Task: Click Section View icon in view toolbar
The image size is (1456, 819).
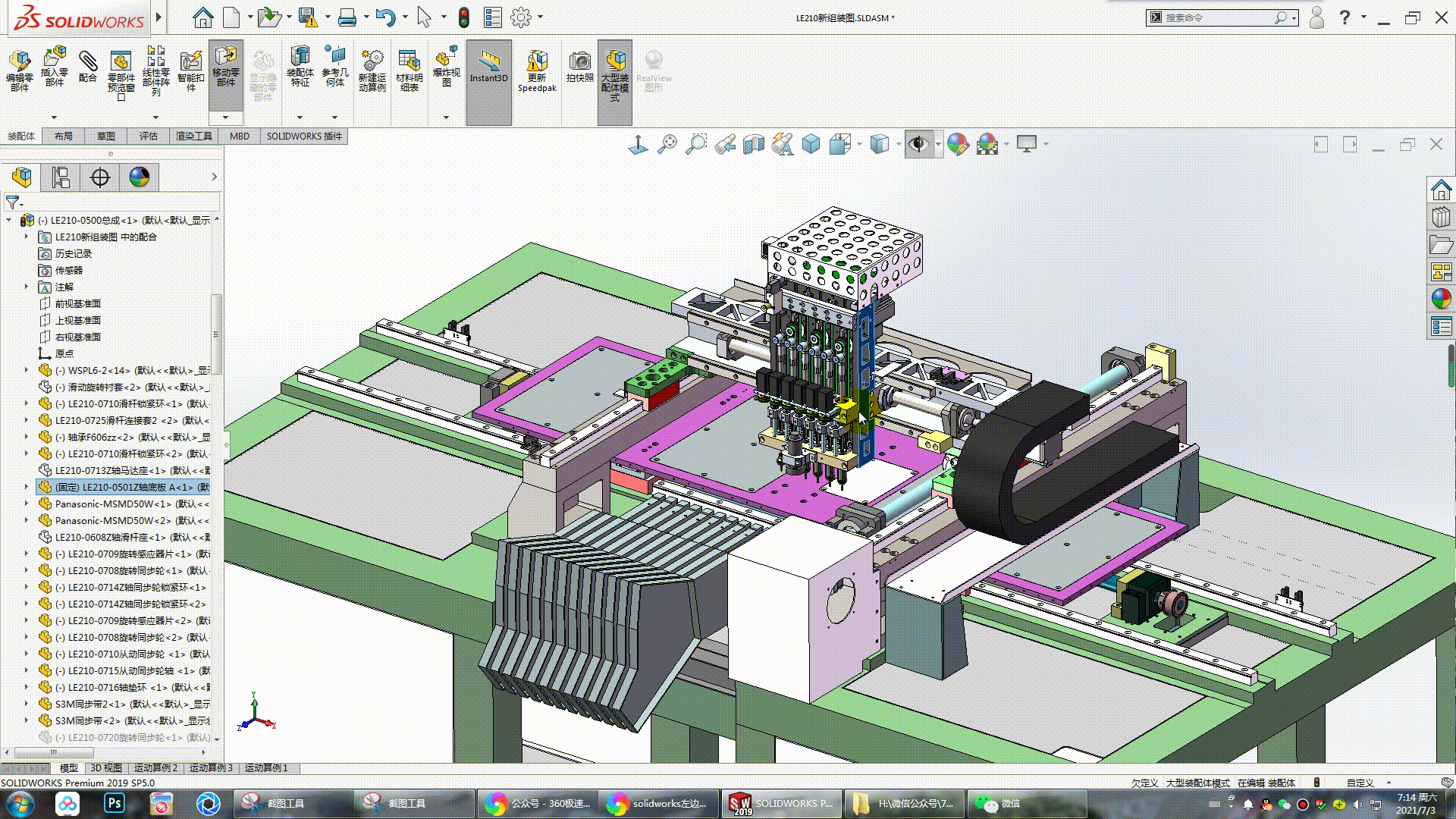Action: [754, 143]
